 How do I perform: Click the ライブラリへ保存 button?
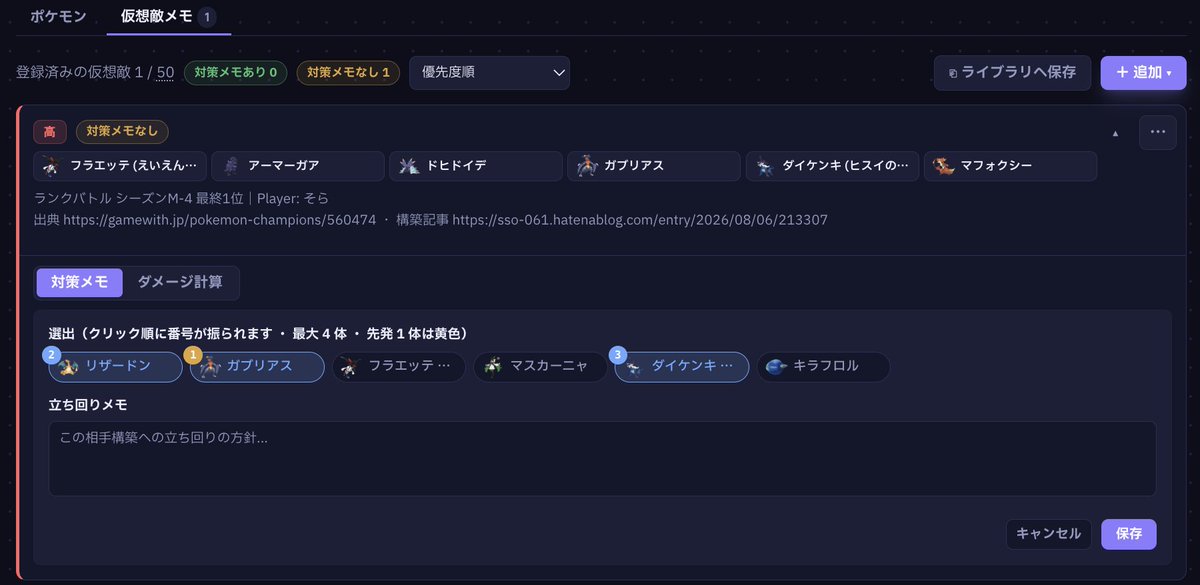(1013, 73)
